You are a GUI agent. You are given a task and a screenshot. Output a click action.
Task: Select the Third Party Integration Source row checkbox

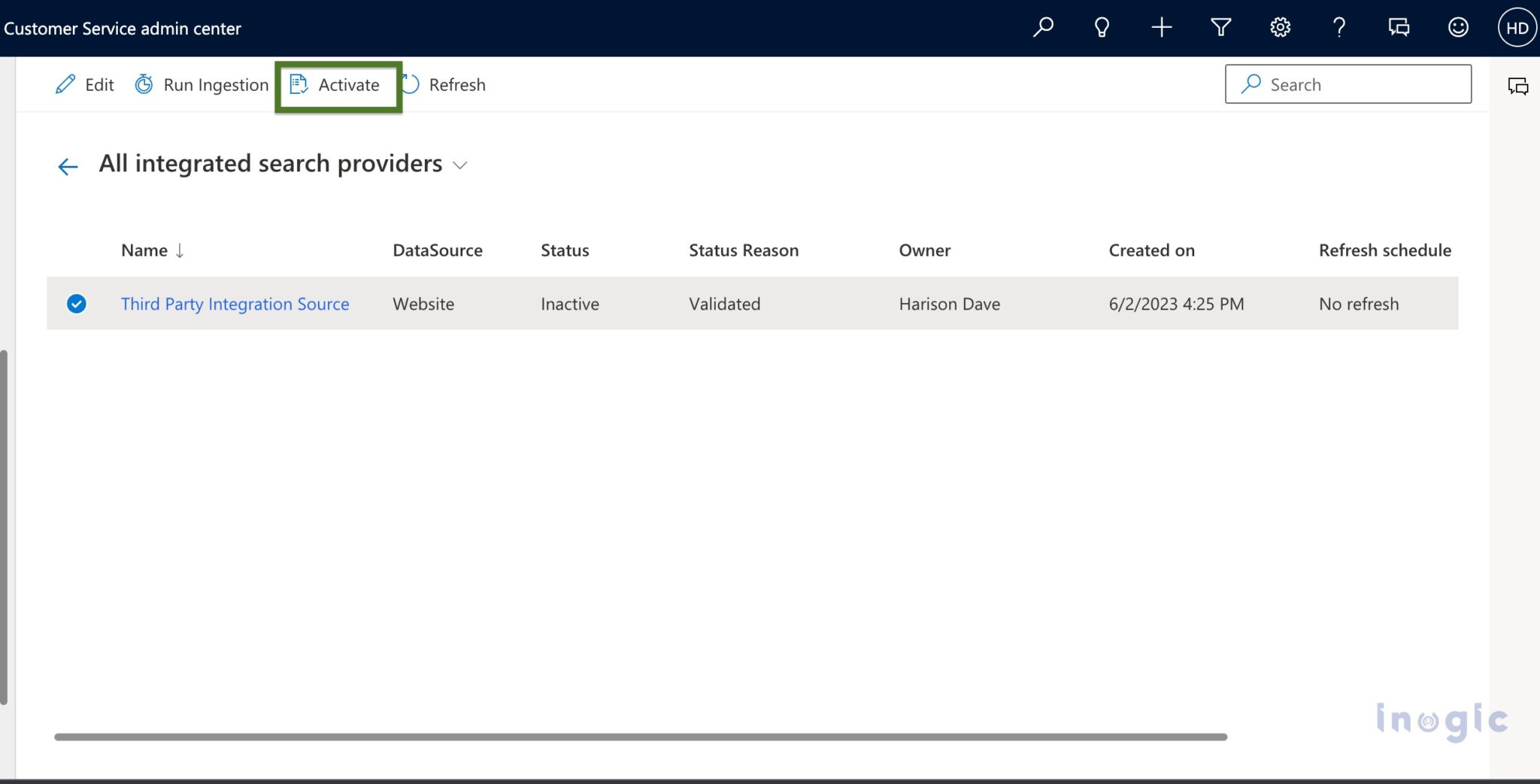76,304
